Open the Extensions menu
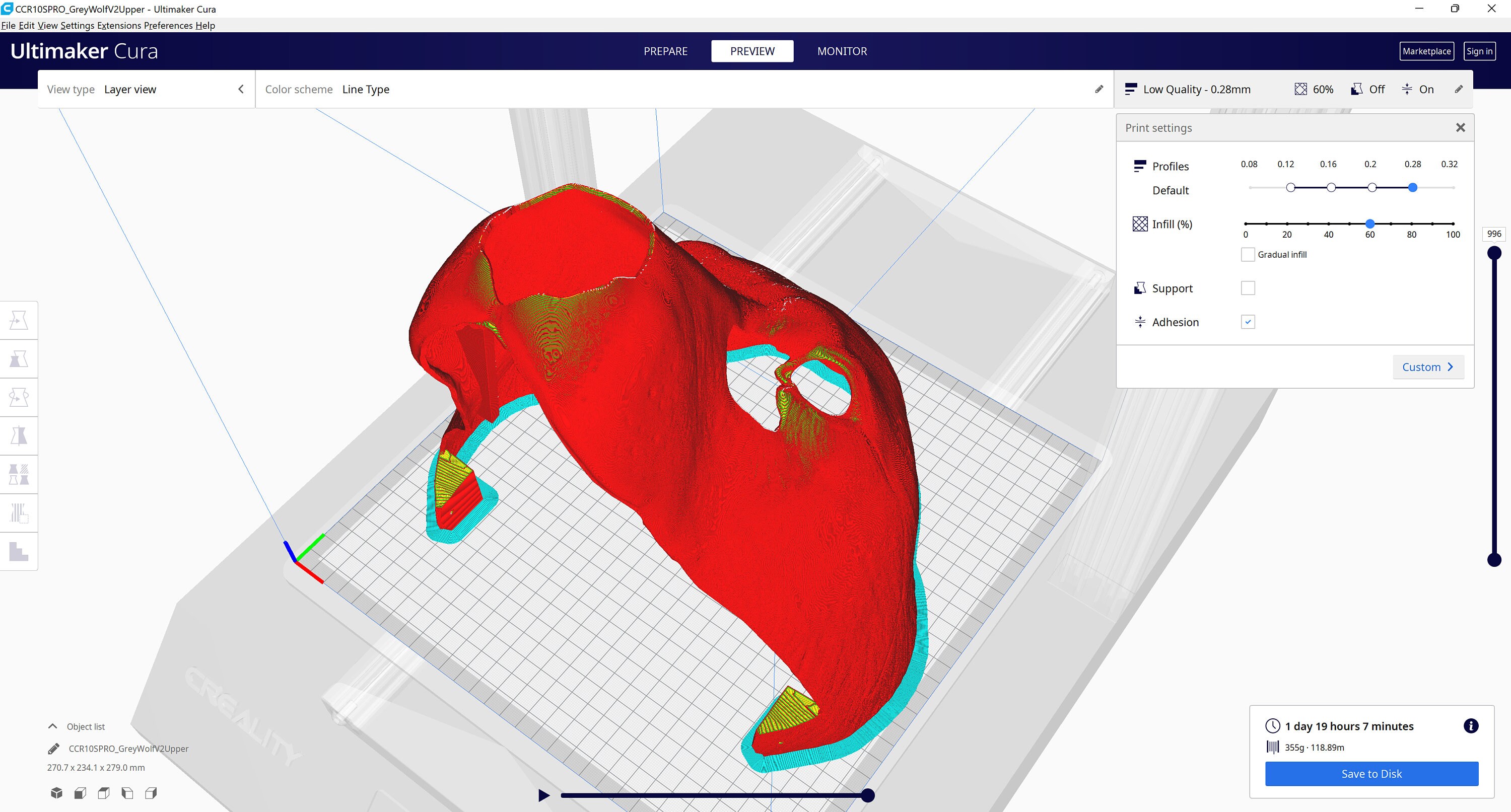 [x=119, y=25]
